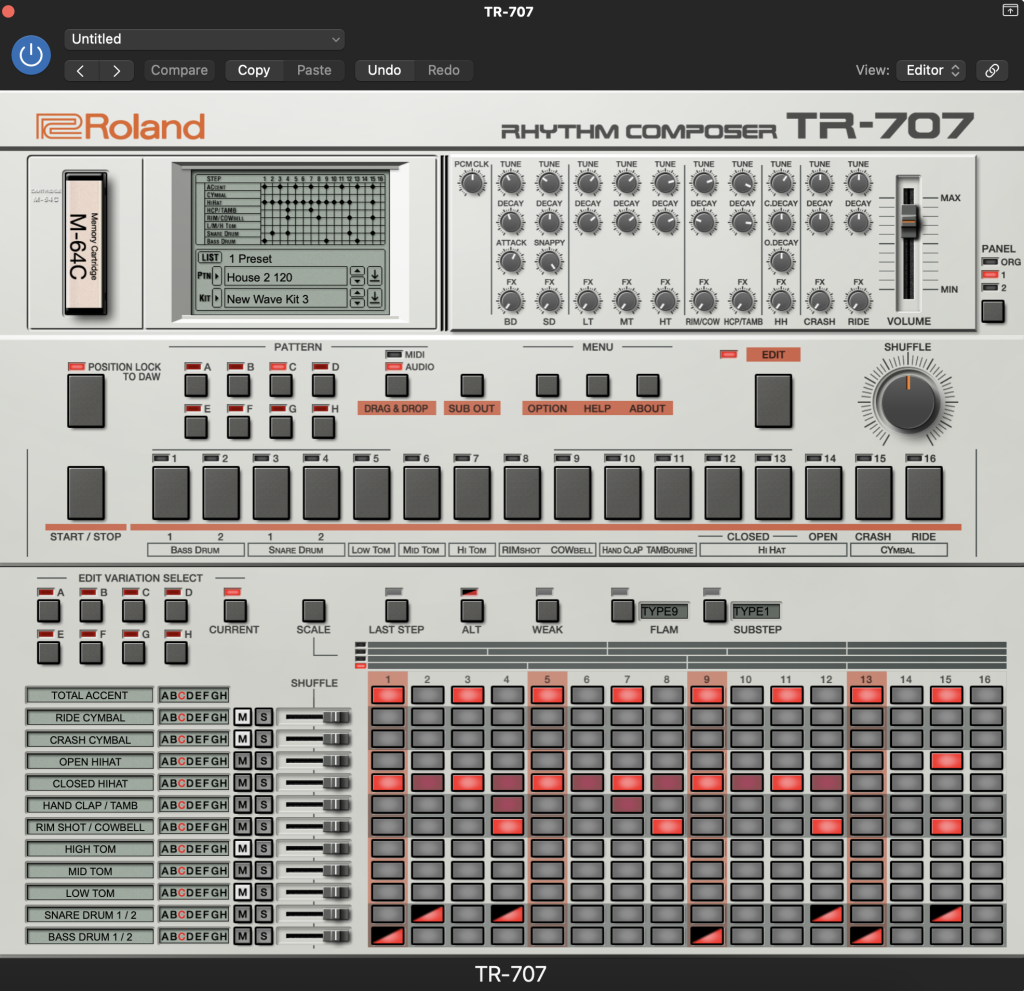
Task: Click the Scale button
Action: (313, 611)
